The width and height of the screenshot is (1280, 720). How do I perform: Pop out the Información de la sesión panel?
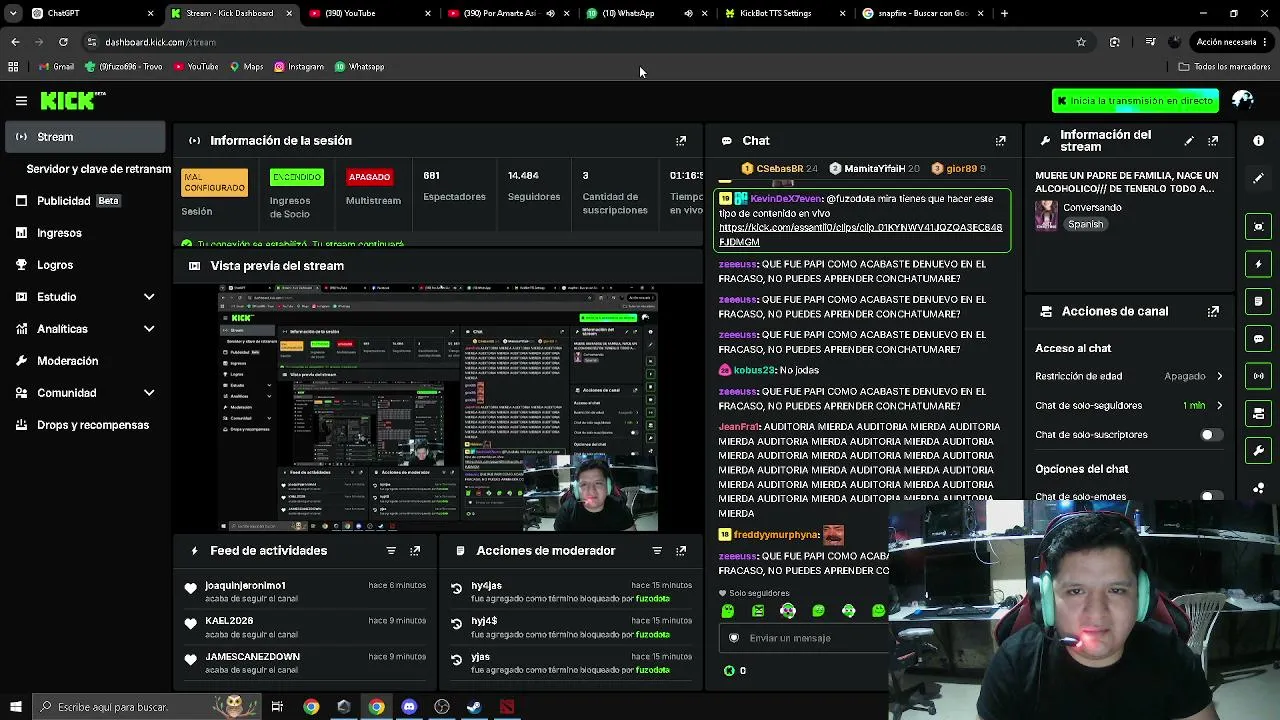tap(681, 141)
